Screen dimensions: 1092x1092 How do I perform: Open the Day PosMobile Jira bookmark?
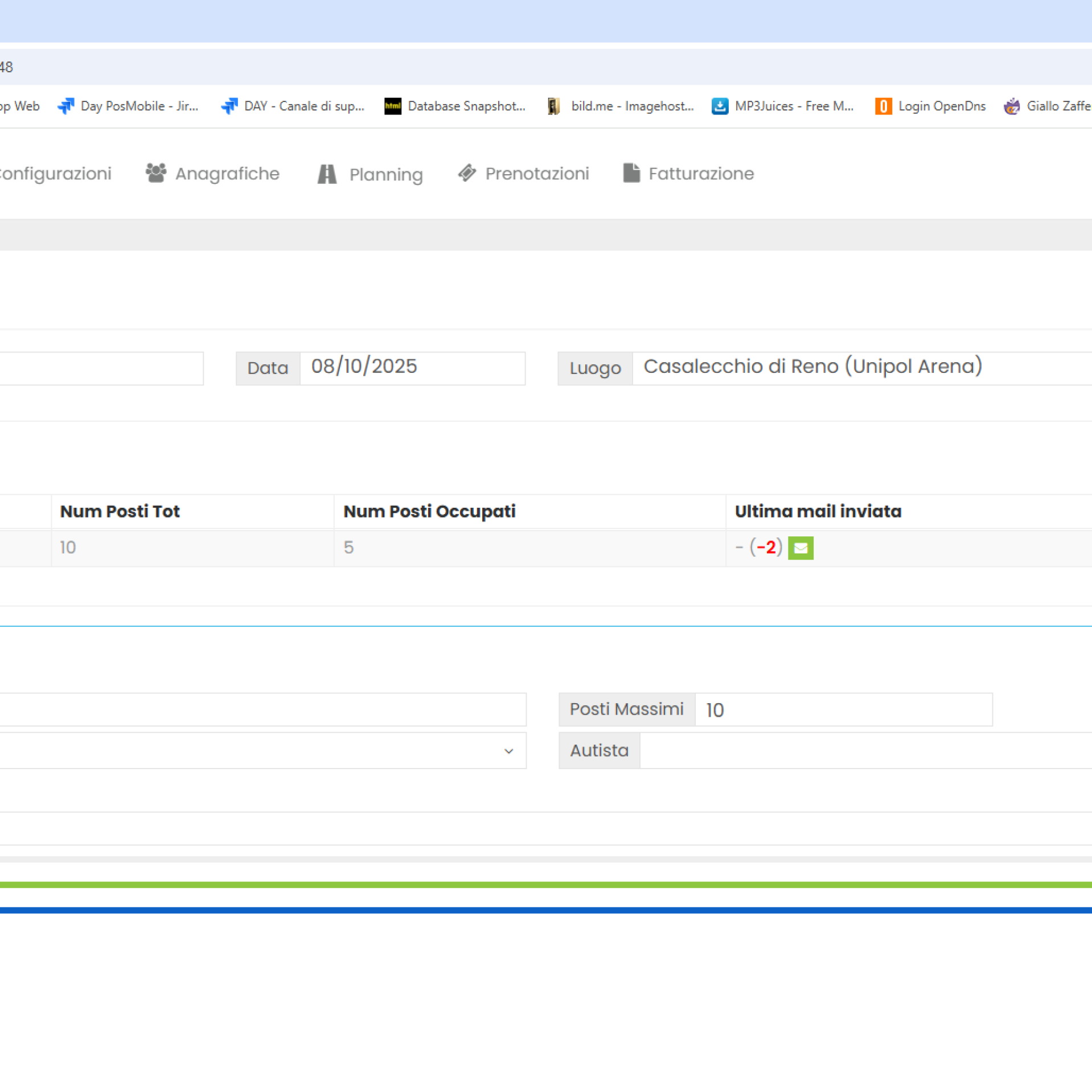tap(128, 106)
